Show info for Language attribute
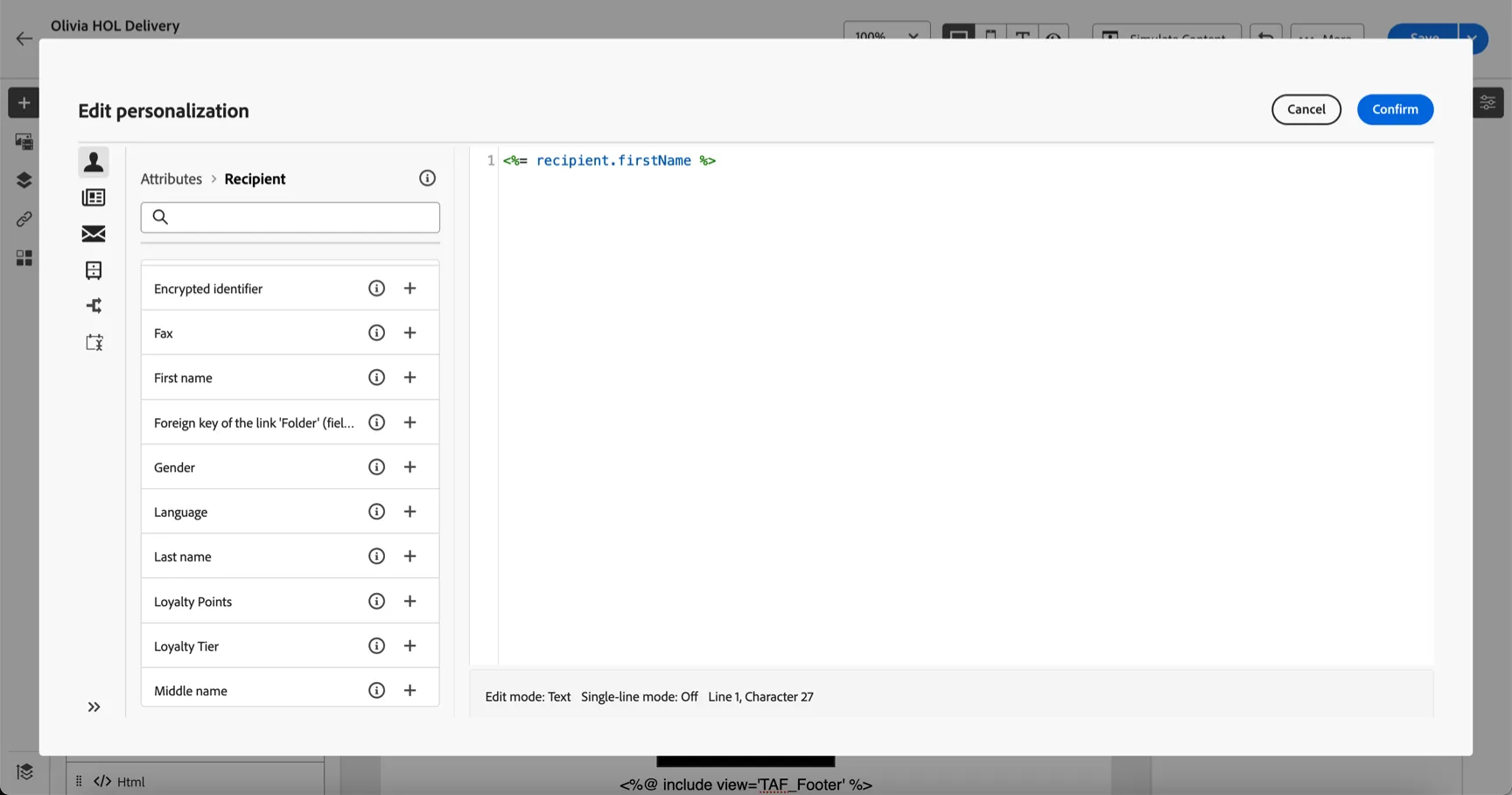This screenshot has height=795, width=1512. click(x=376, y=512)
